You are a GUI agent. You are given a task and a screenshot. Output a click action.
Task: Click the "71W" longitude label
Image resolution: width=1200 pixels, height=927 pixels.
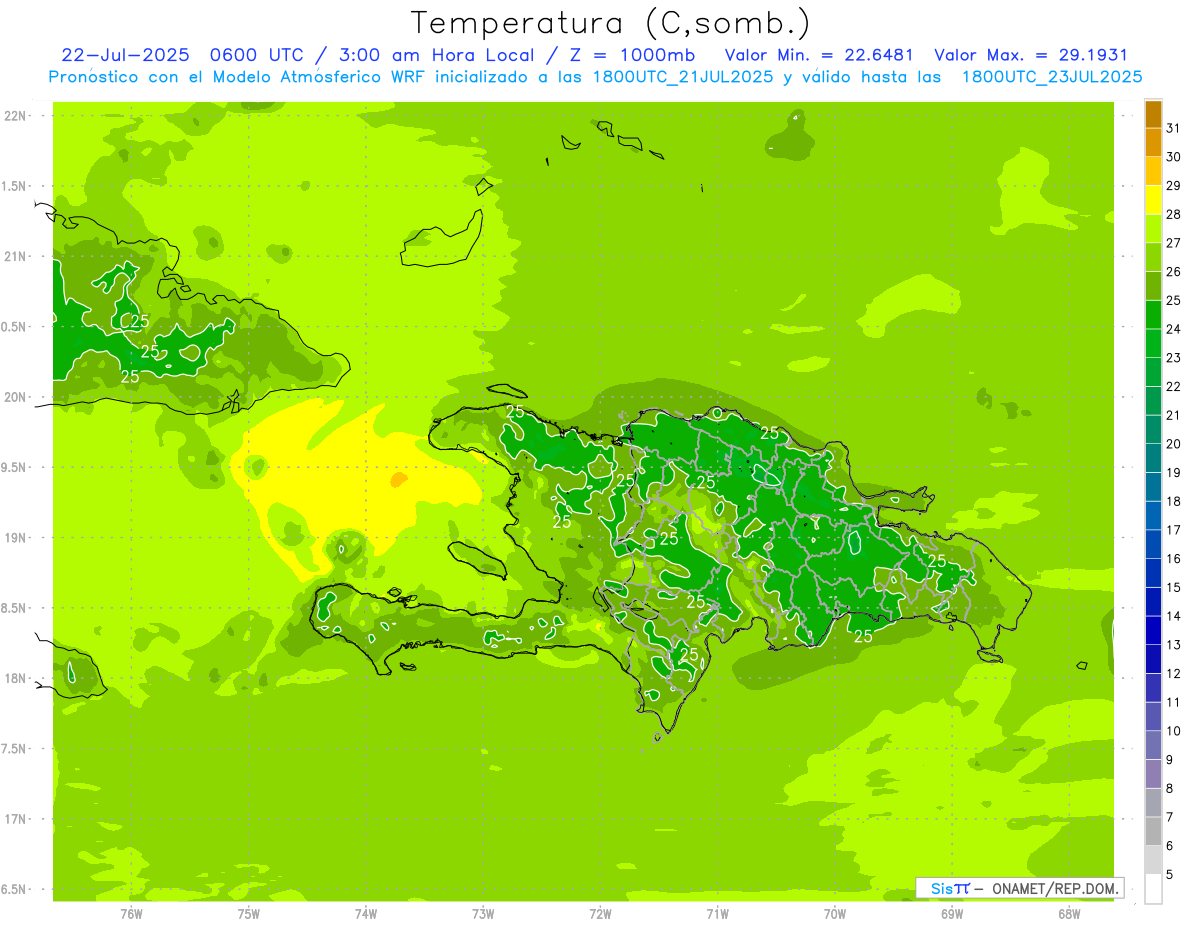coord(717,913)
